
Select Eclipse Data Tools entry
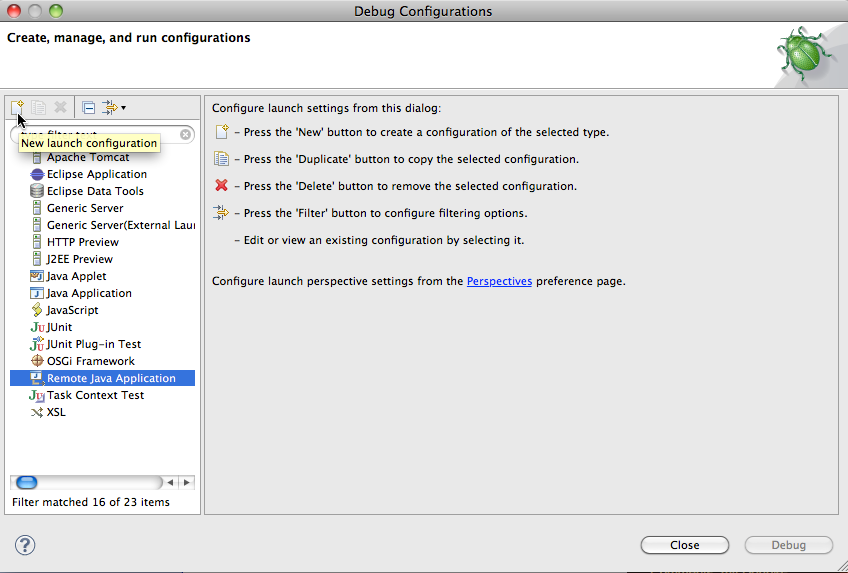tap(95, 191)
